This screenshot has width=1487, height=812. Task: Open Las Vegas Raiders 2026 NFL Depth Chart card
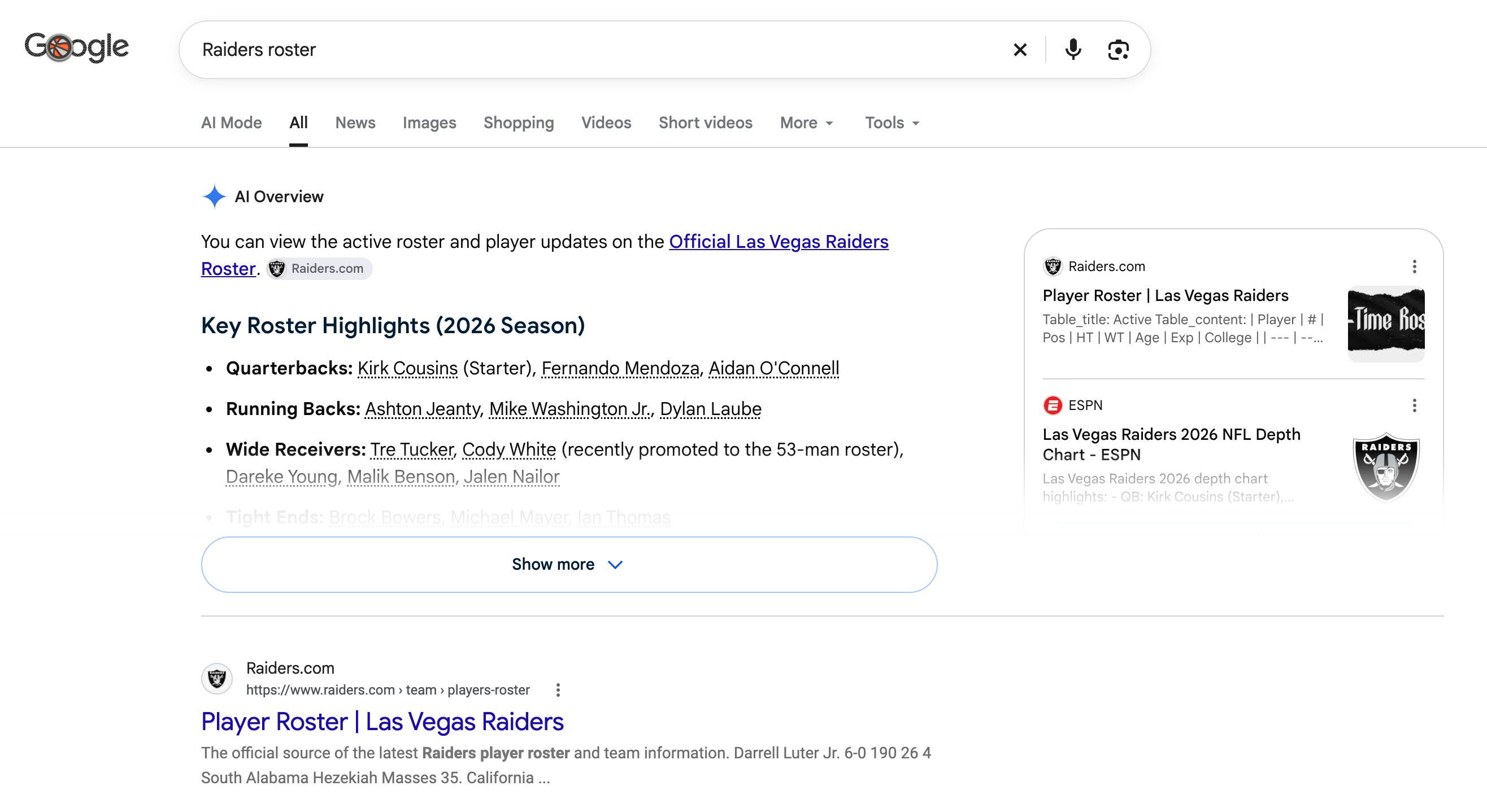[x=1171, y=444]
